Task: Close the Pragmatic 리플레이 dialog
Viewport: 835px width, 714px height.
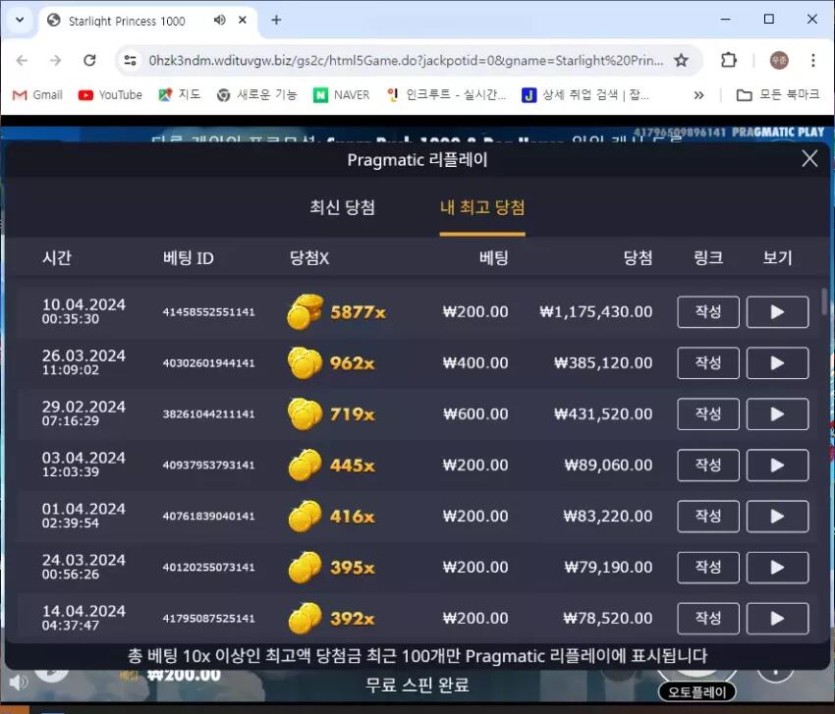Action: pos(810,159)
